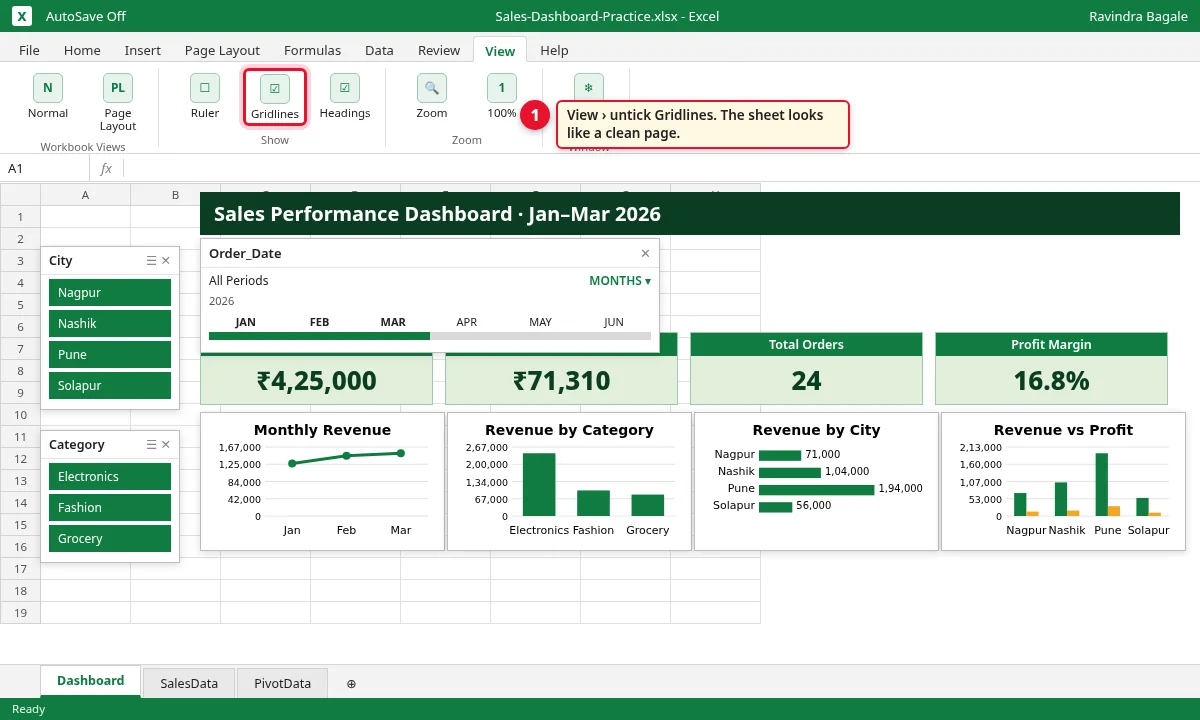
Task: Open the Insert ribbon tab
Action: tap(143, 50)
